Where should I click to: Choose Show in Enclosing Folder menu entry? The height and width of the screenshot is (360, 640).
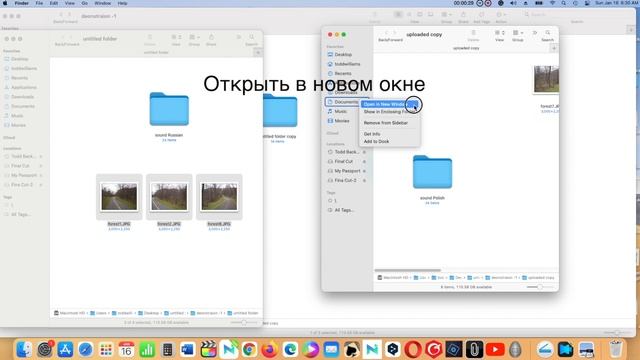389,111
